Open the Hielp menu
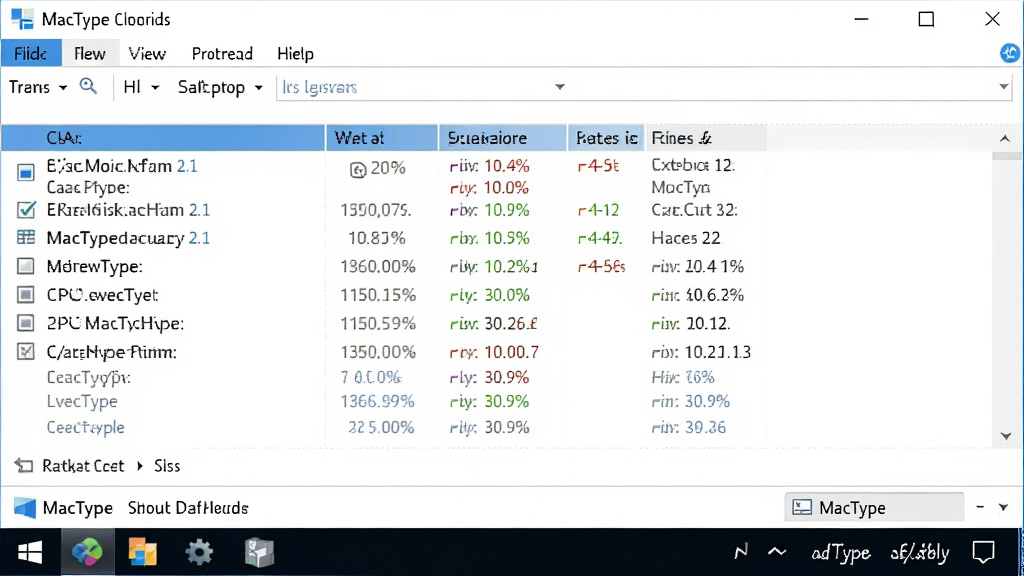1024x576 pixels. 295,54
